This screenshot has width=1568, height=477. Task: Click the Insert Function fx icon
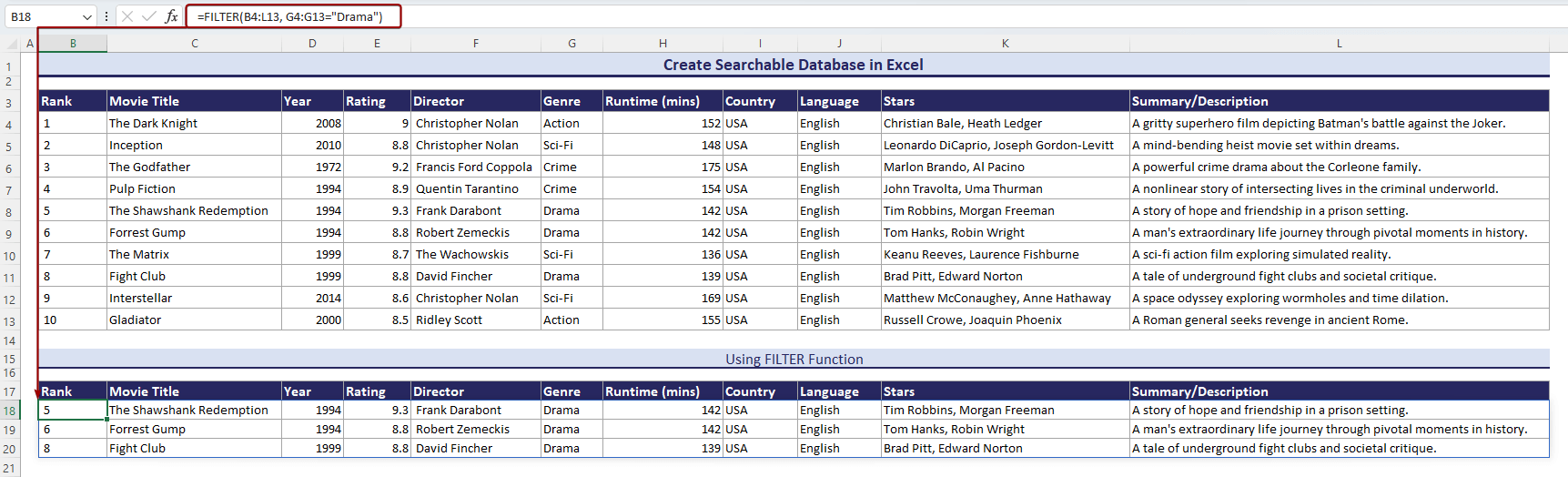pyautogui.click(x=171, y=16)
